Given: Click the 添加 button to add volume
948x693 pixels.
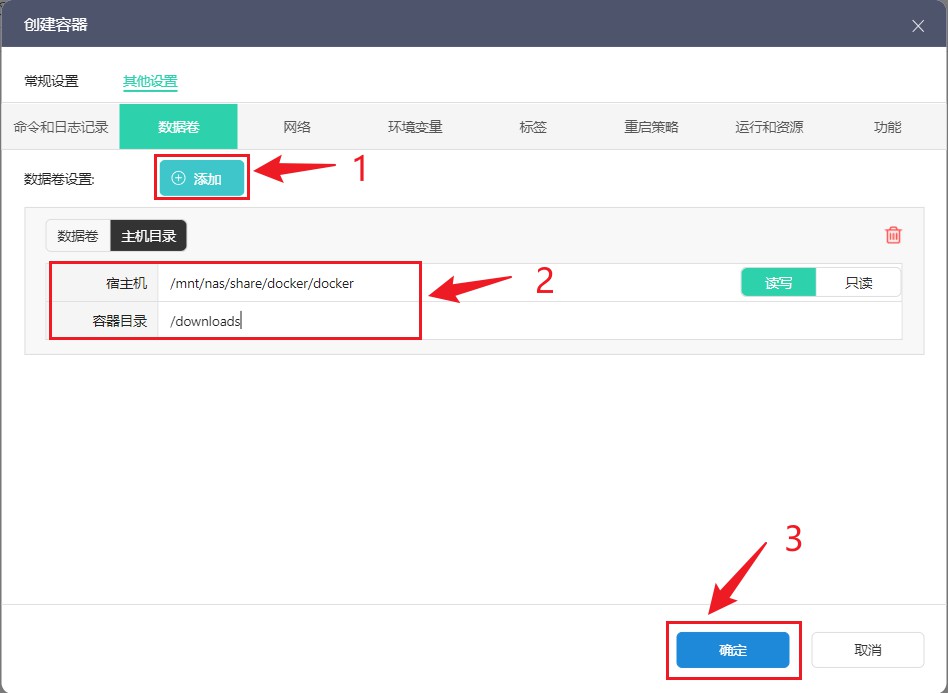Looking at the screenshot, I should 202,179.
